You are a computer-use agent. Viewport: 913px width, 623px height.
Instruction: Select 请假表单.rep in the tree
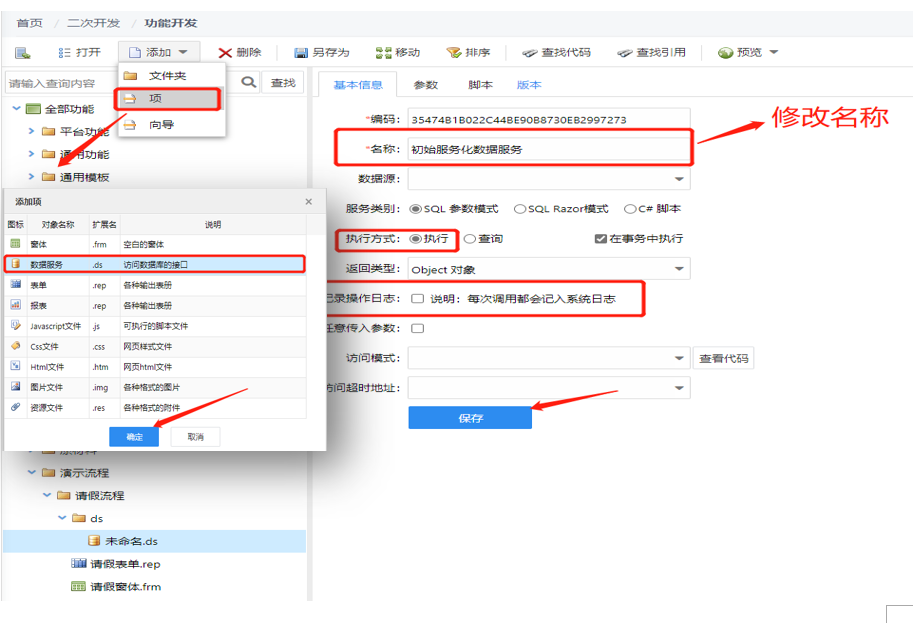[x=116, y=564]
